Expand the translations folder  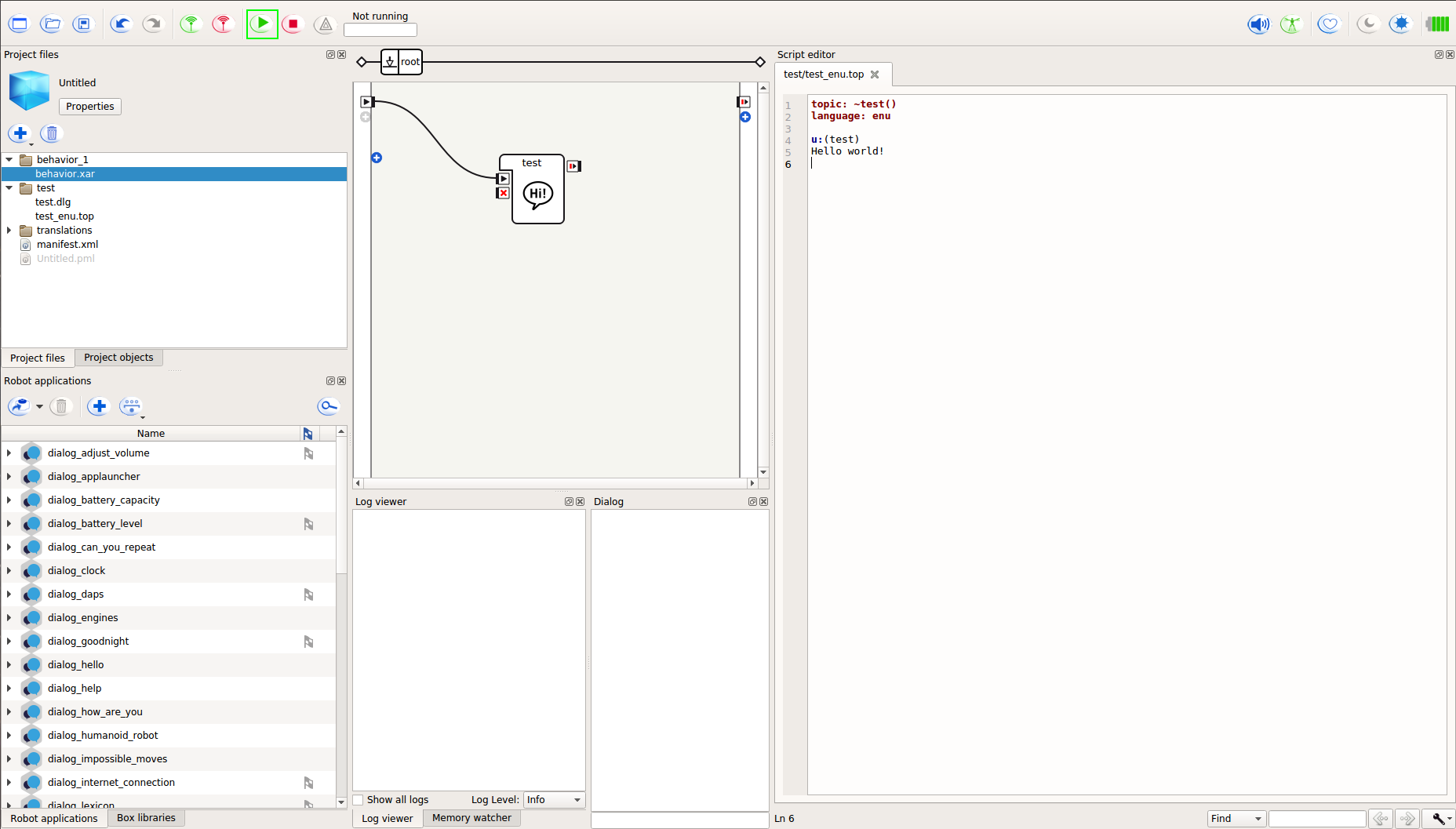(x=9, y=230)
